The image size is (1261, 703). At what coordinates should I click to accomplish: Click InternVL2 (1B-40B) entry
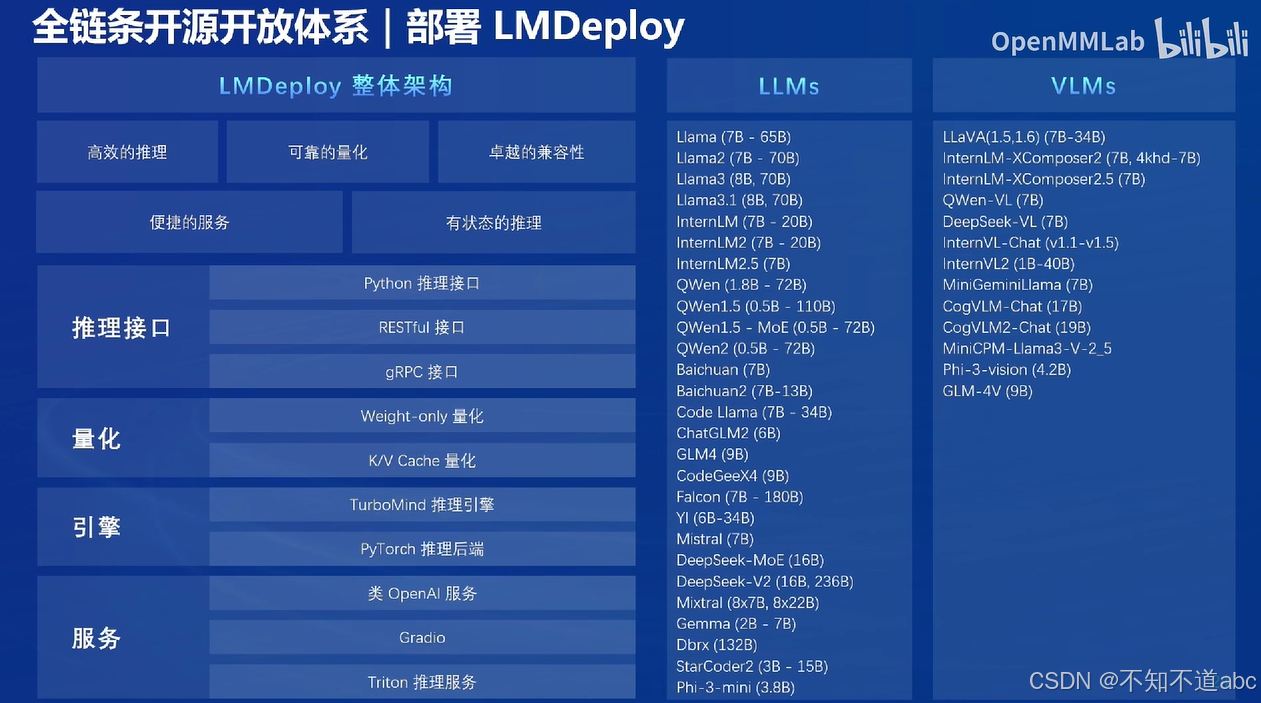click(x=1008, y=264)
